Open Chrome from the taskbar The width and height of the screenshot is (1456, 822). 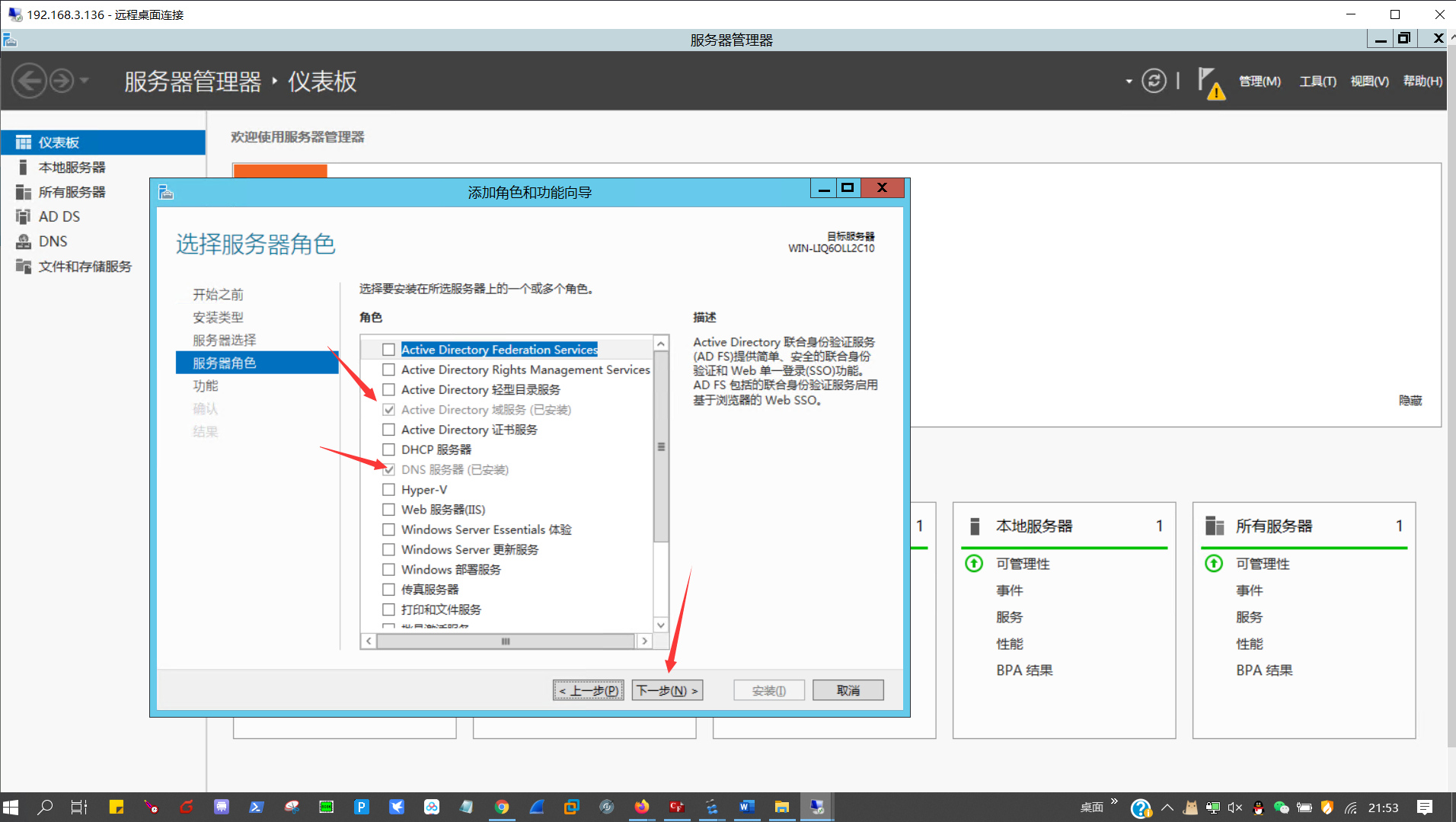point(501,807)
